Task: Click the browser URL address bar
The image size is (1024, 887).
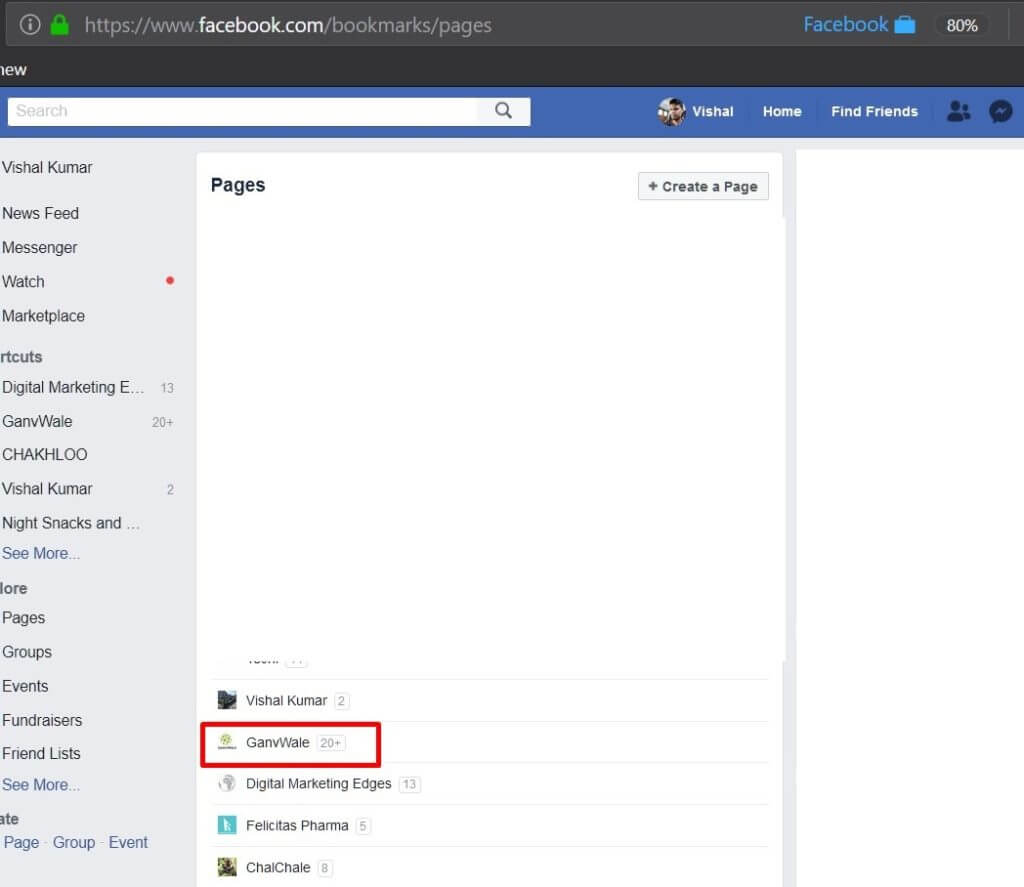Action: (x=287, y=25)
